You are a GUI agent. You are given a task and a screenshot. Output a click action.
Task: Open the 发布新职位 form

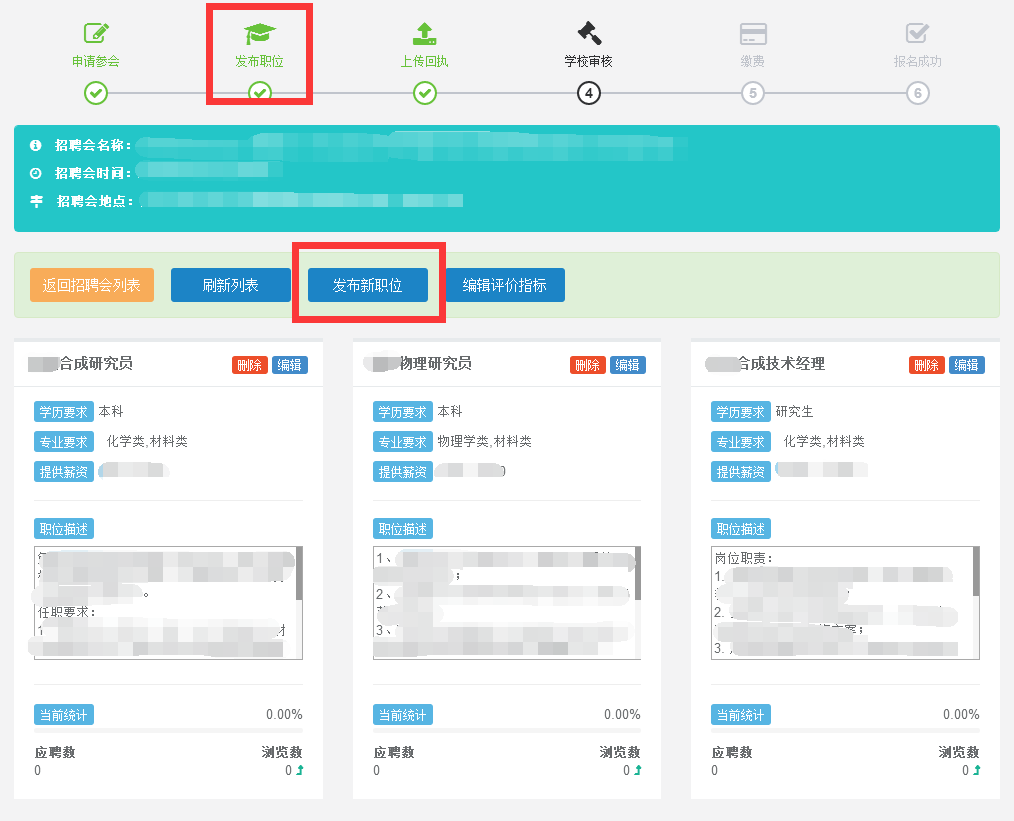[x=367, y=285]
